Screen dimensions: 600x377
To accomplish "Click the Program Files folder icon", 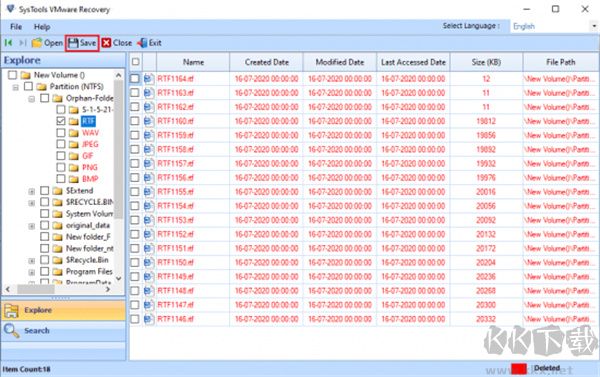I will point(58,272).
